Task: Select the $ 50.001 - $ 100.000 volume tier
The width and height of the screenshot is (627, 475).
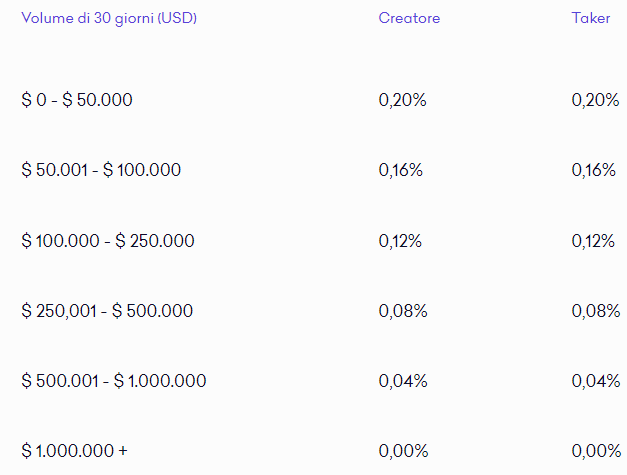Action: click(101, 170)
